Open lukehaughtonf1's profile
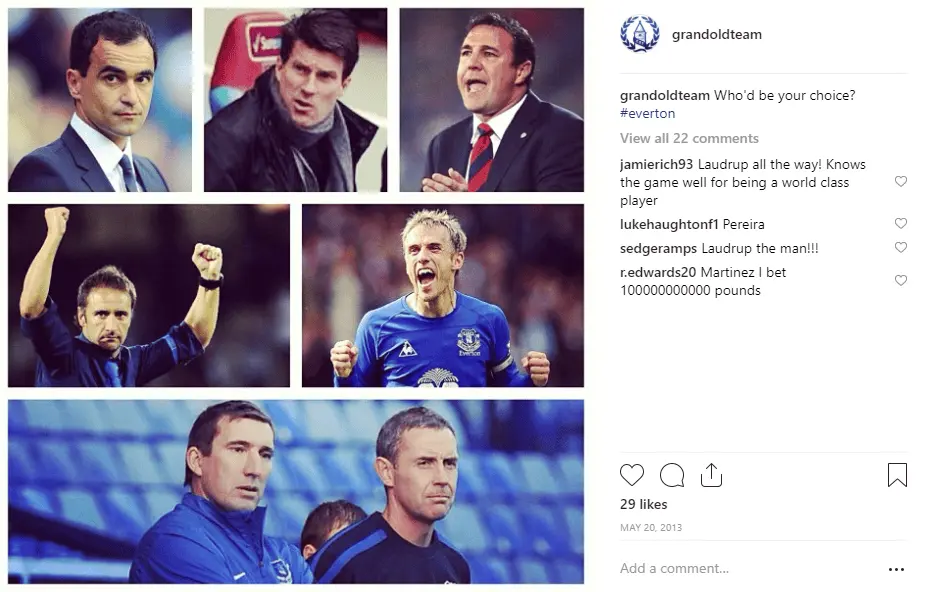This screenshot has height=592, width=928. pyautogui.click(x=669, y=224)
